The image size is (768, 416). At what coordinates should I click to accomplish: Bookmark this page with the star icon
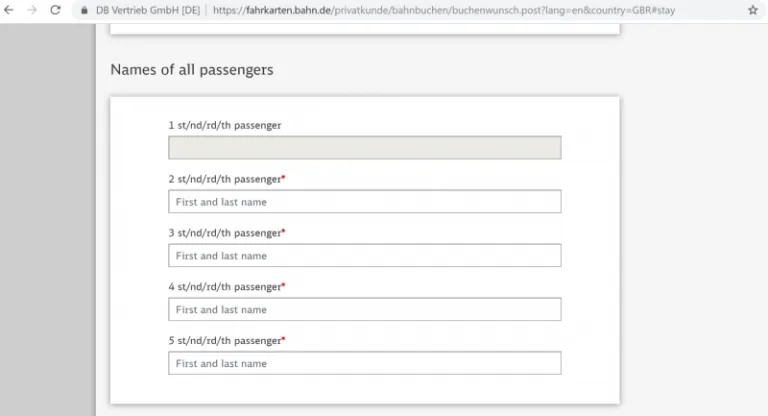tap(752, 10)
